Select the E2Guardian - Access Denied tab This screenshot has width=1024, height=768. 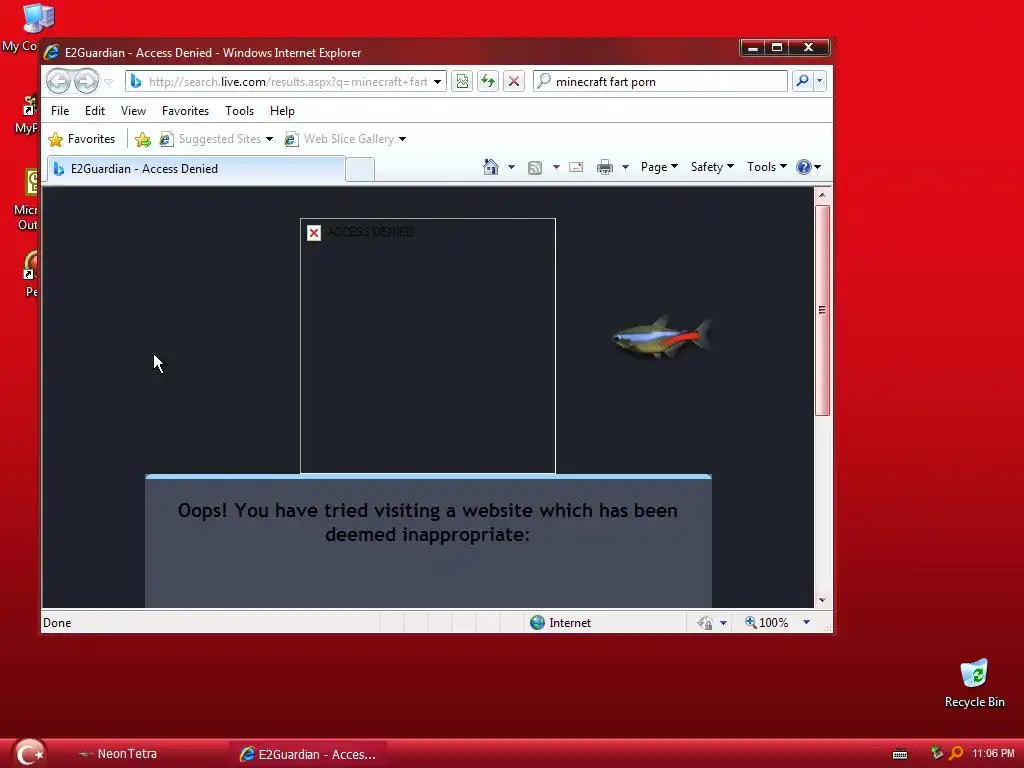(195, 168)
